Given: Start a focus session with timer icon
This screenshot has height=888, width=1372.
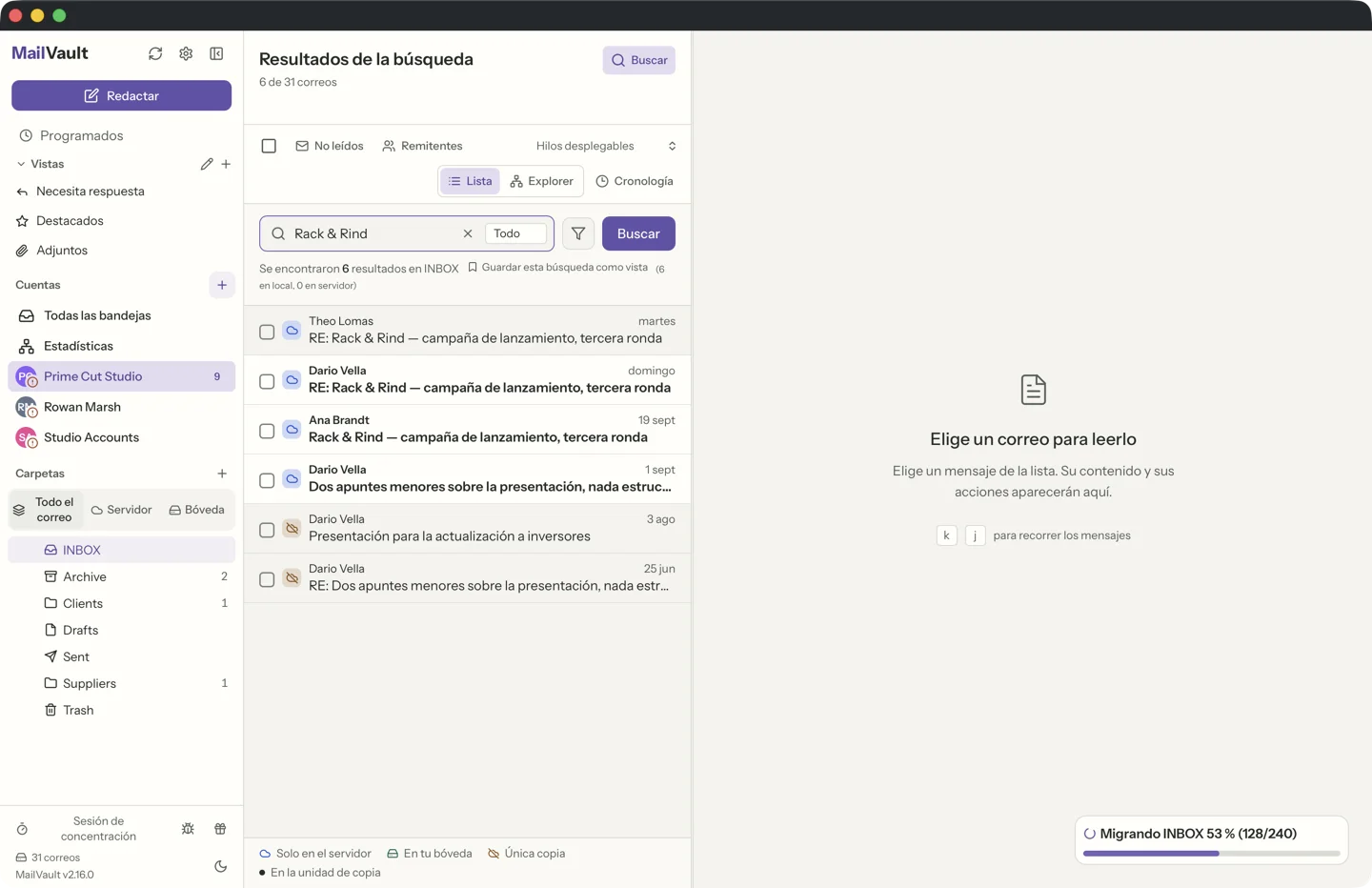Looking at the screenshot, I should [22, 829].
